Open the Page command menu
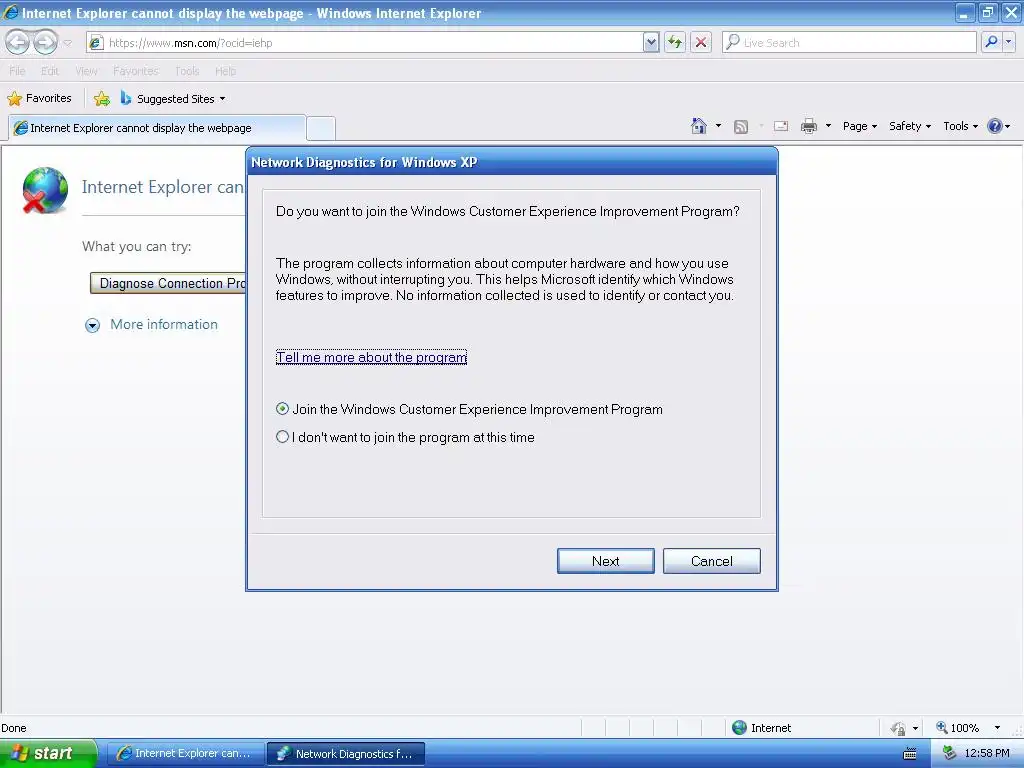This screenshot has width=1024, height=768. (x=859, y=126)
